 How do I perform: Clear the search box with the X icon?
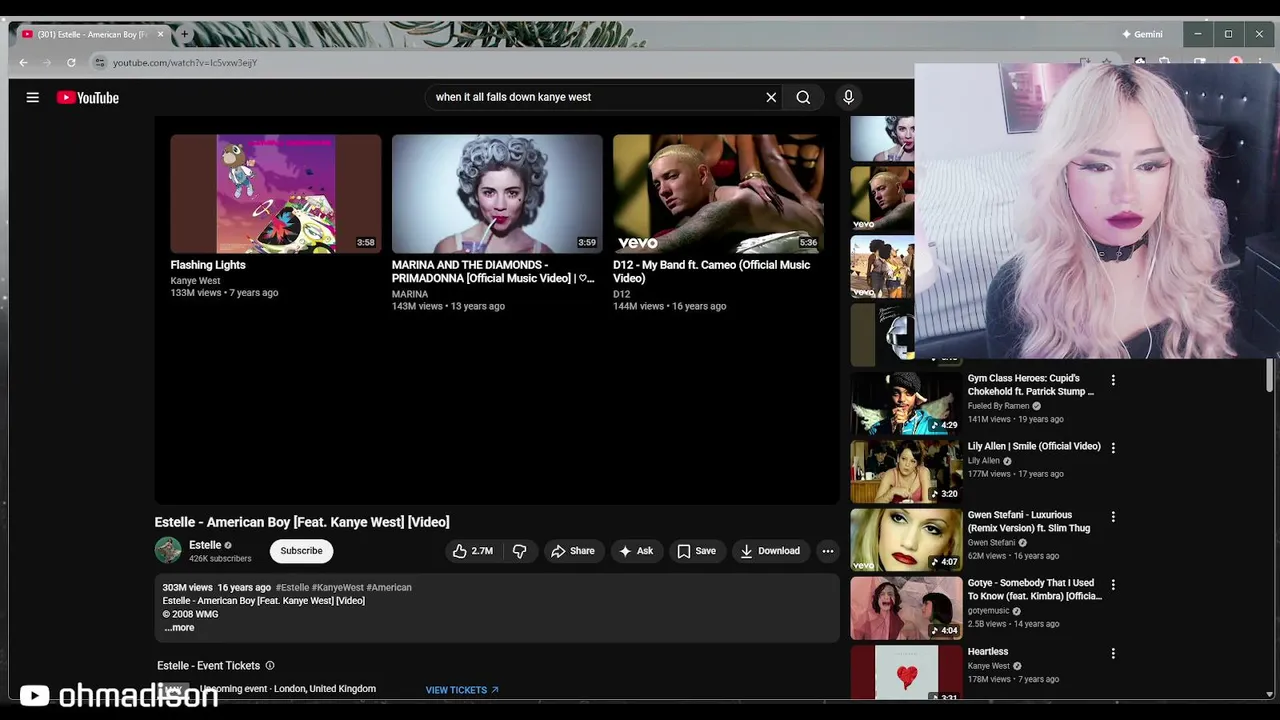(x=771, y=97)
